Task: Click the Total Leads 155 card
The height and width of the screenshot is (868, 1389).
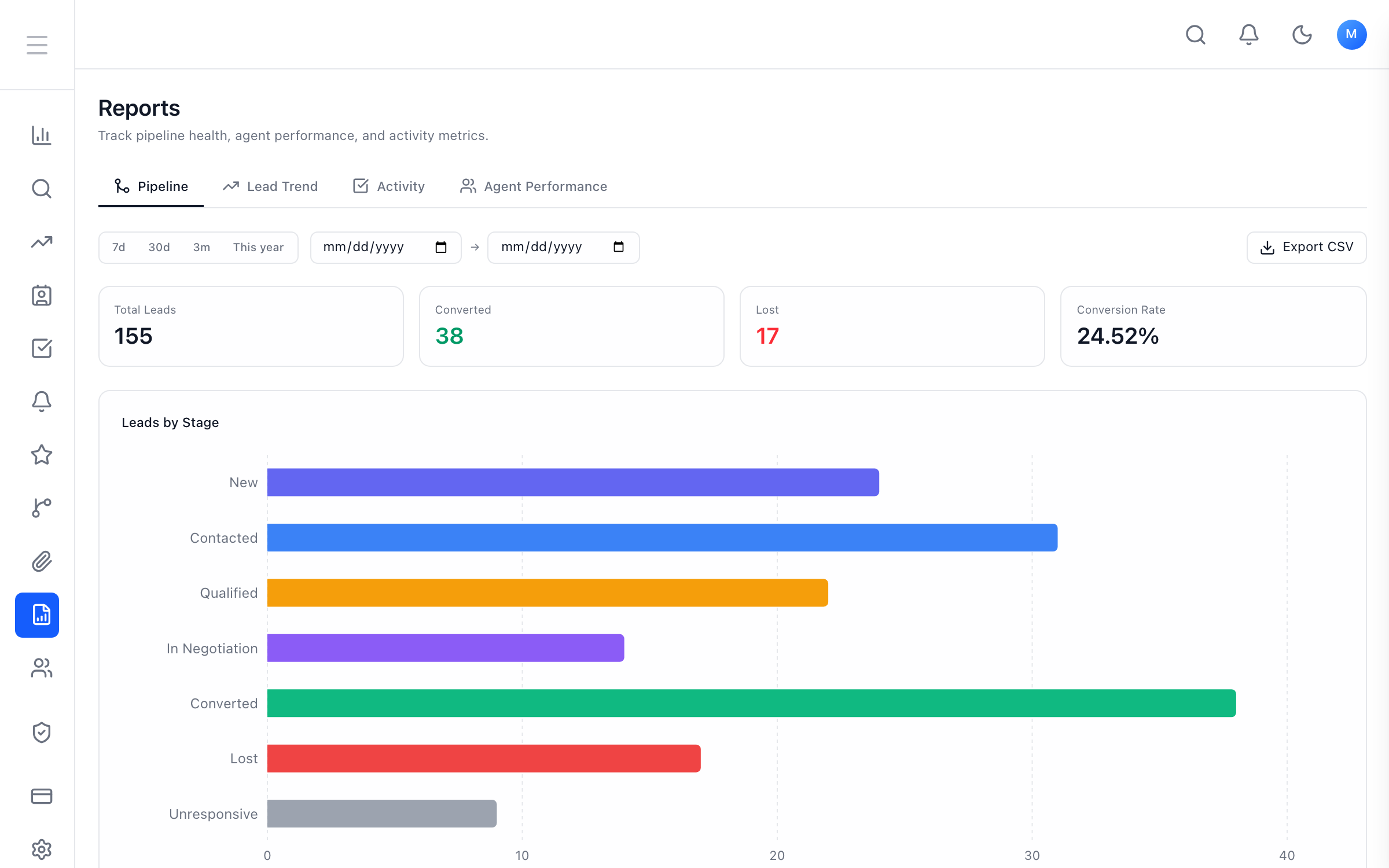Action: coord(251,326)
